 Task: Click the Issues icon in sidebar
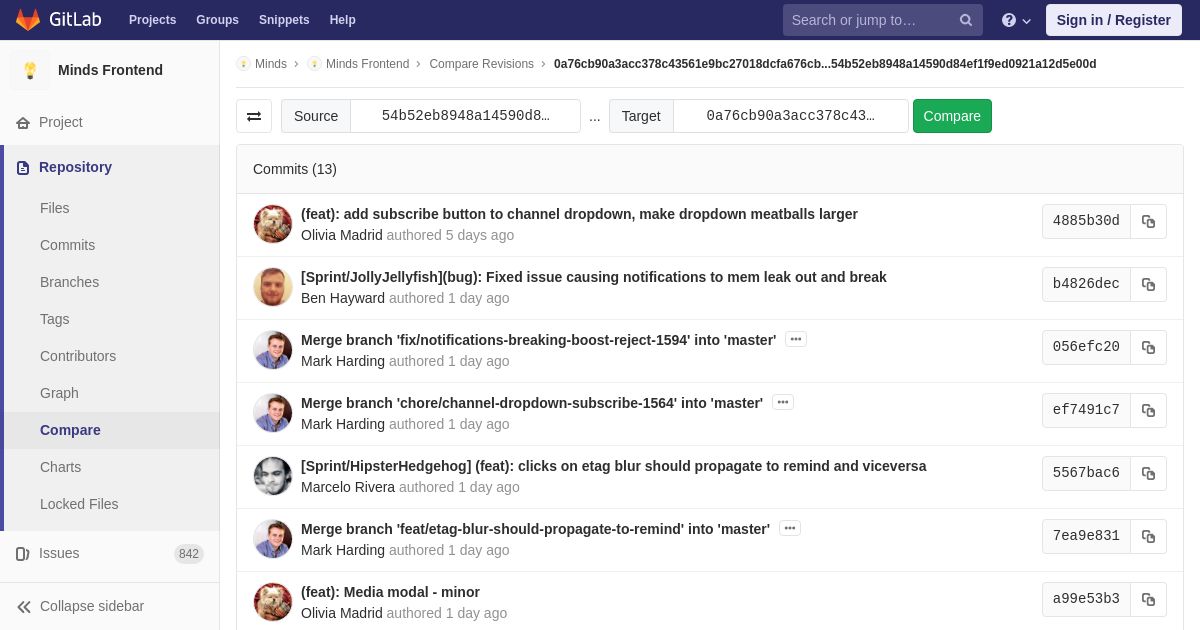point(23,553)
